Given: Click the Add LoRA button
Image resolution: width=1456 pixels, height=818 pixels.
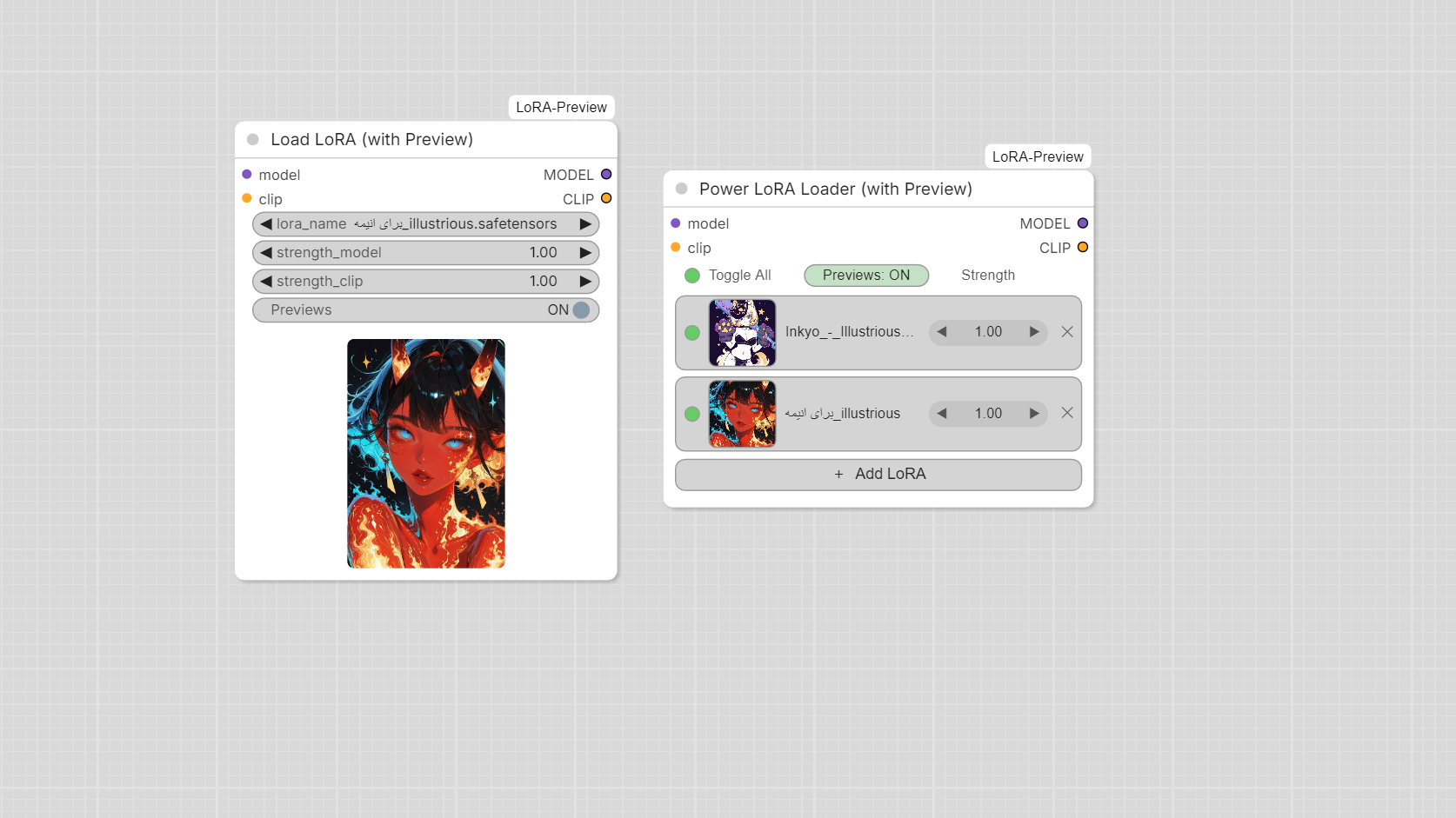Looking at the screenshot, I should pos(878,475).
